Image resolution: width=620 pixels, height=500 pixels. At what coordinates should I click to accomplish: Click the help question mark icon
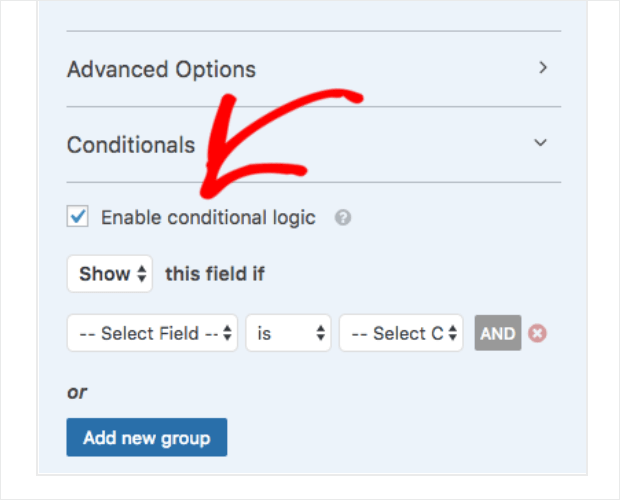click(343, 217)
